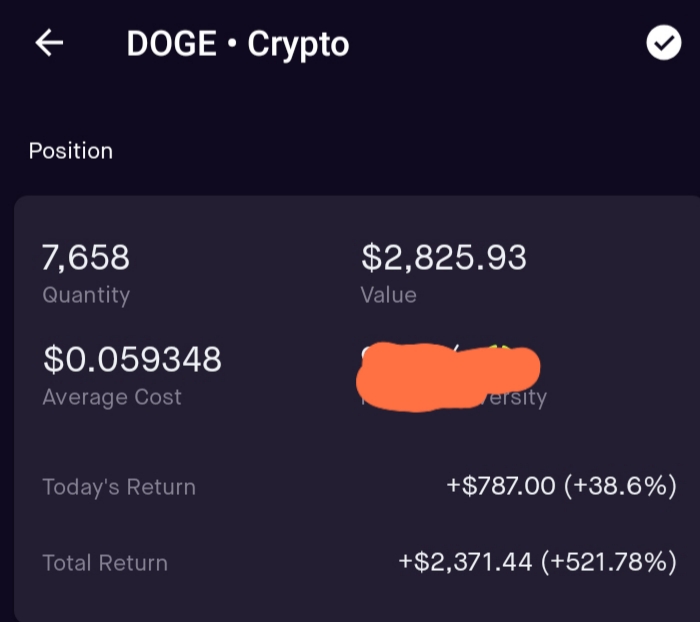Open the Today's Return row label
700x622 pixels.
coord(119,487)
